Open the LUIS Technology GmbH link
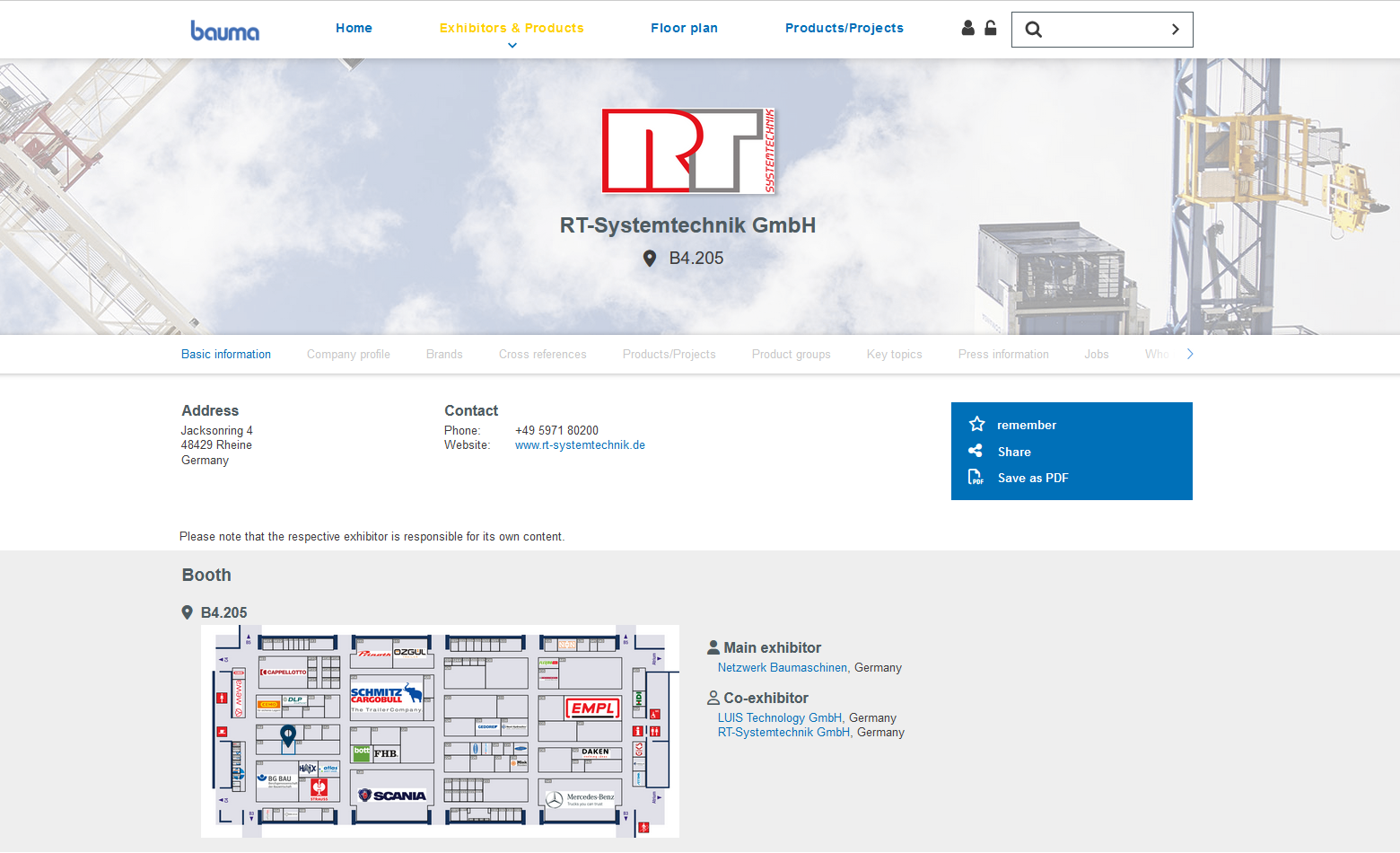The height and width of the screenshot is (853, 1400). click(780, 718)
